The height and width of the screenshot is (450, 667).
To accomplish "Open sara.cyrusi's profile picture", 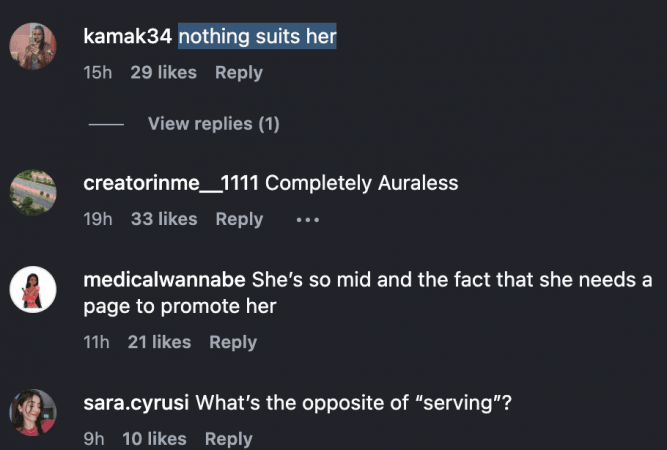I will coord(33,412).
